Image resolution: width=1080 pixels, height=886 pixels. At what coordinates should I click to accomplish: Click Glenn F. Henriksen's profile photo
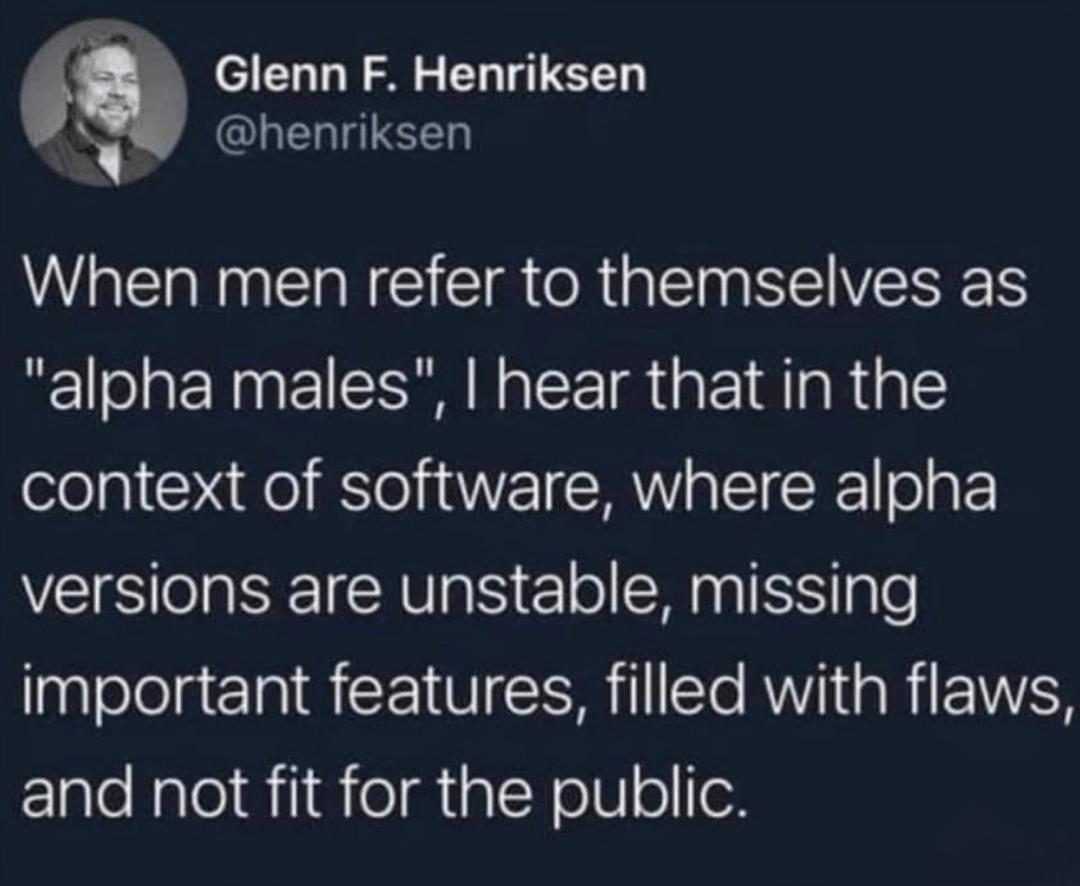coord(103,103)
